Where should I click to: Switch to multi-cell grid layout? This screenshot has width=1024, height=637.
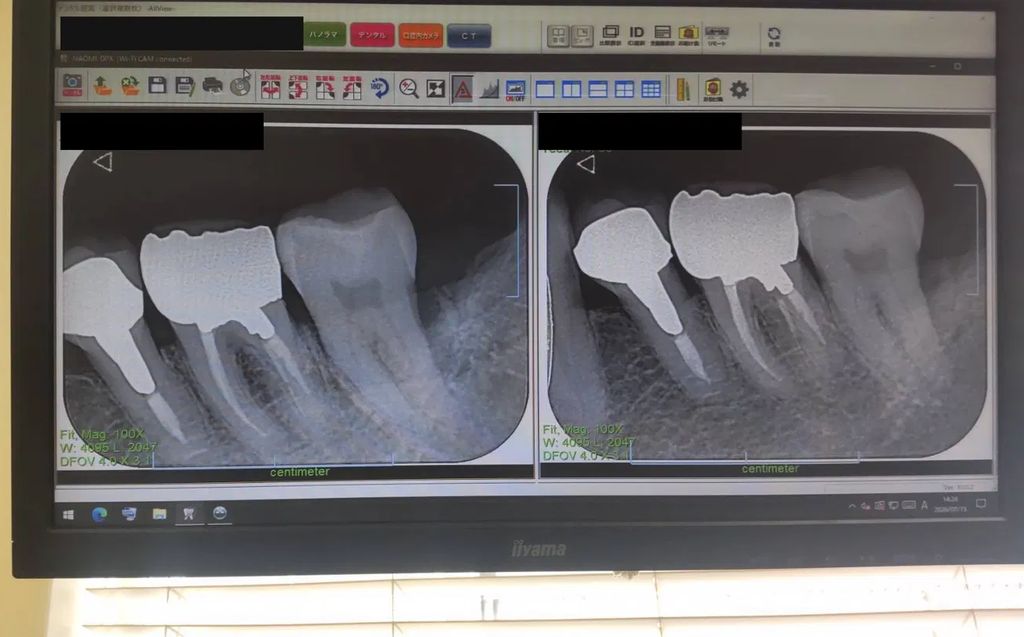[651, 90]
